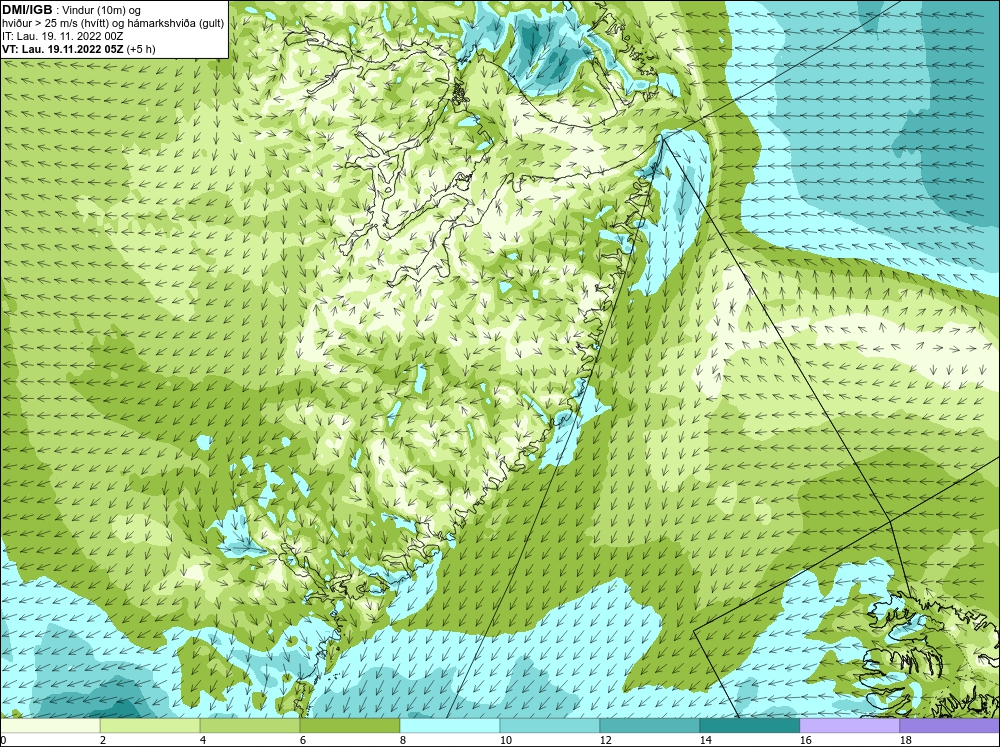Click the legend tick label 10
Screen dimensions: 1000x747
(505, 740)
